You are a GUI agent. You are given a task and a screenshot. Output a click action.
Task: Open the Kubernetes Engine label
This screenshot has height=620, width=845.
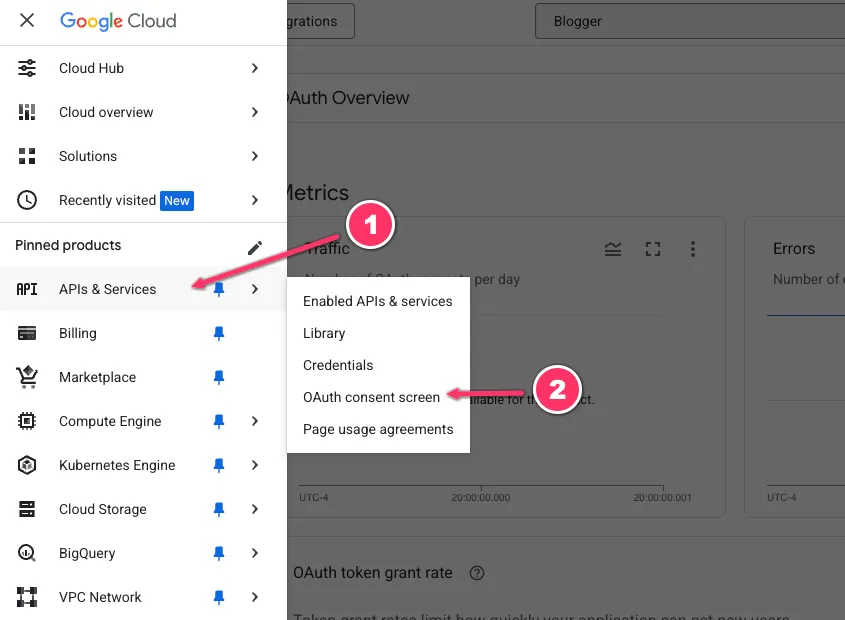pyautogui.click(x=117, y=465)
